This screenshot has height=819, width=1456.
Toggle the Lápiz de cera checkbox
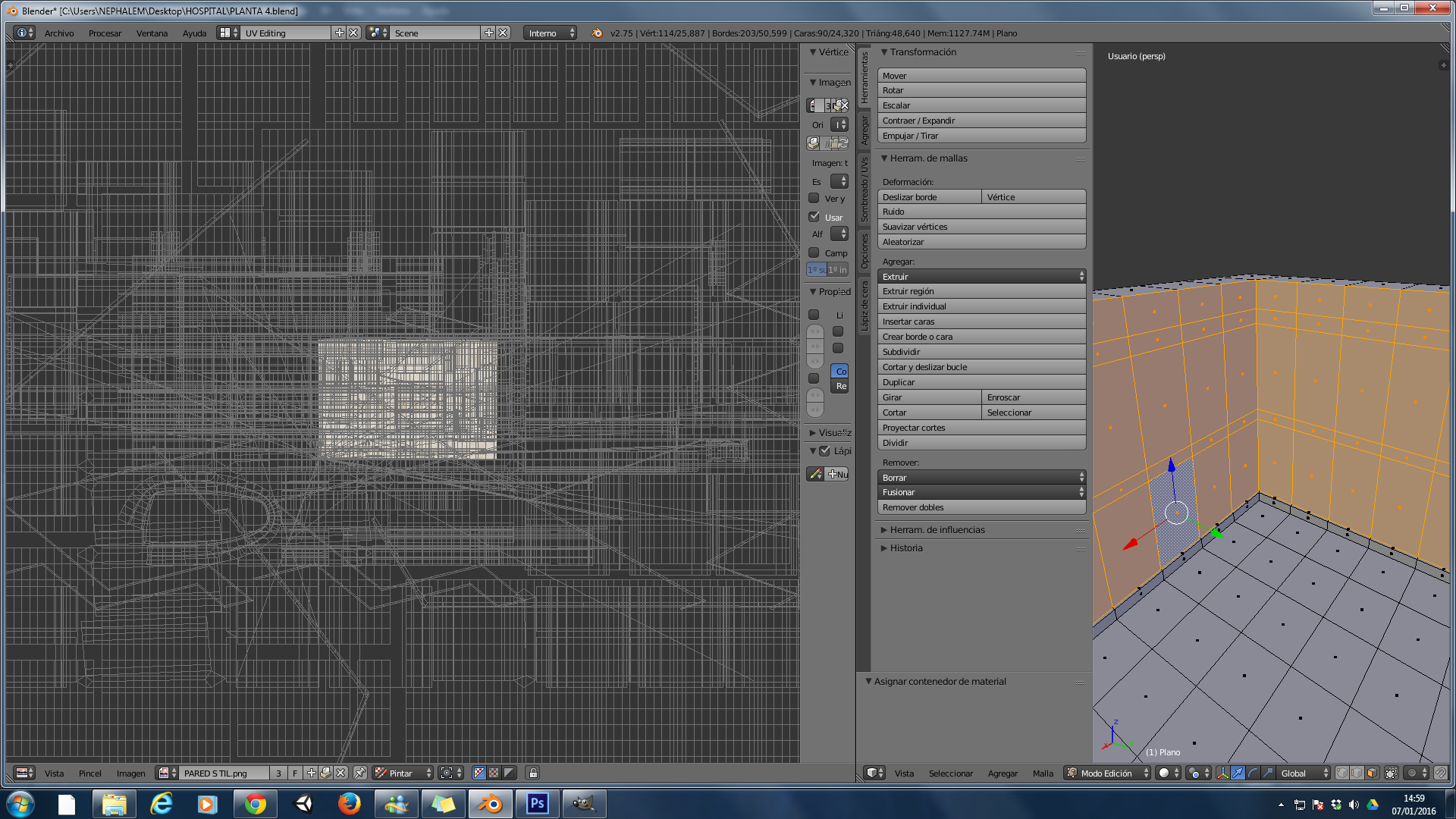tap(825, 450)
